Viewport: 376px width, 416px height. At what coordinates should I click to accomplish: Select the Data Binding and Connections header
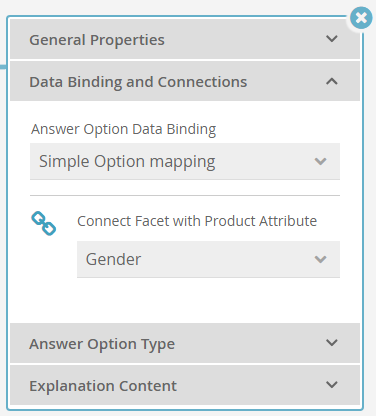[x=185, y=81]
